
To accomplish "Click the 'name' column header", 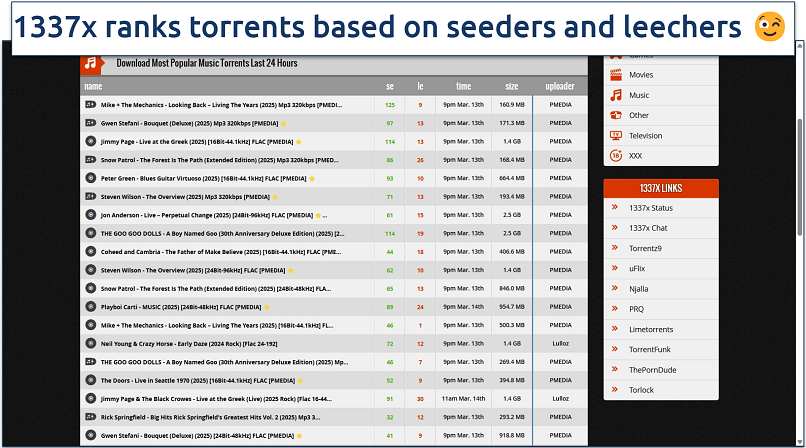I will [x=94, y=86].
